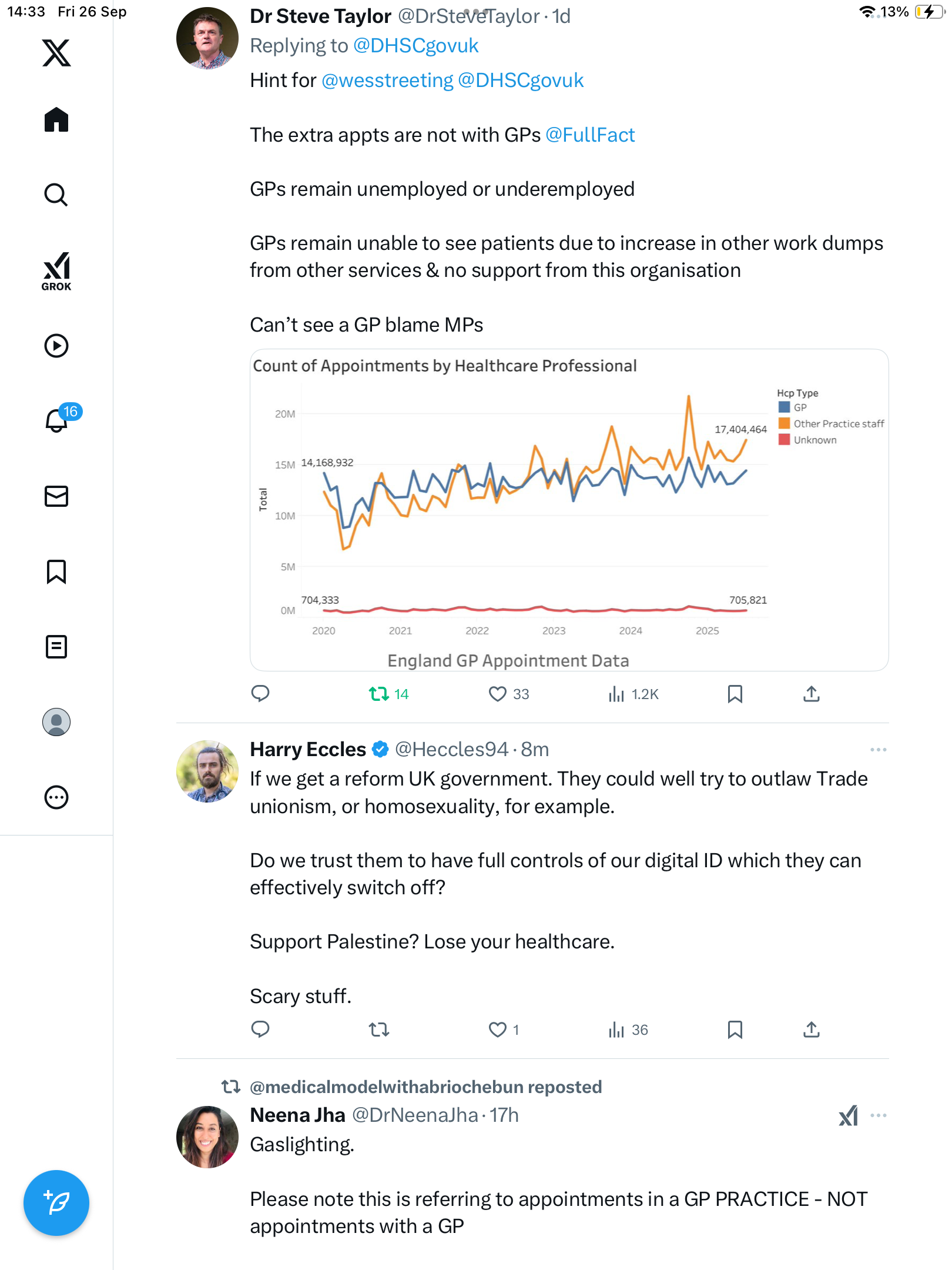The image size is (952, 1270).
Task: Open the @FullFact mention link
Action: (590, 135)
